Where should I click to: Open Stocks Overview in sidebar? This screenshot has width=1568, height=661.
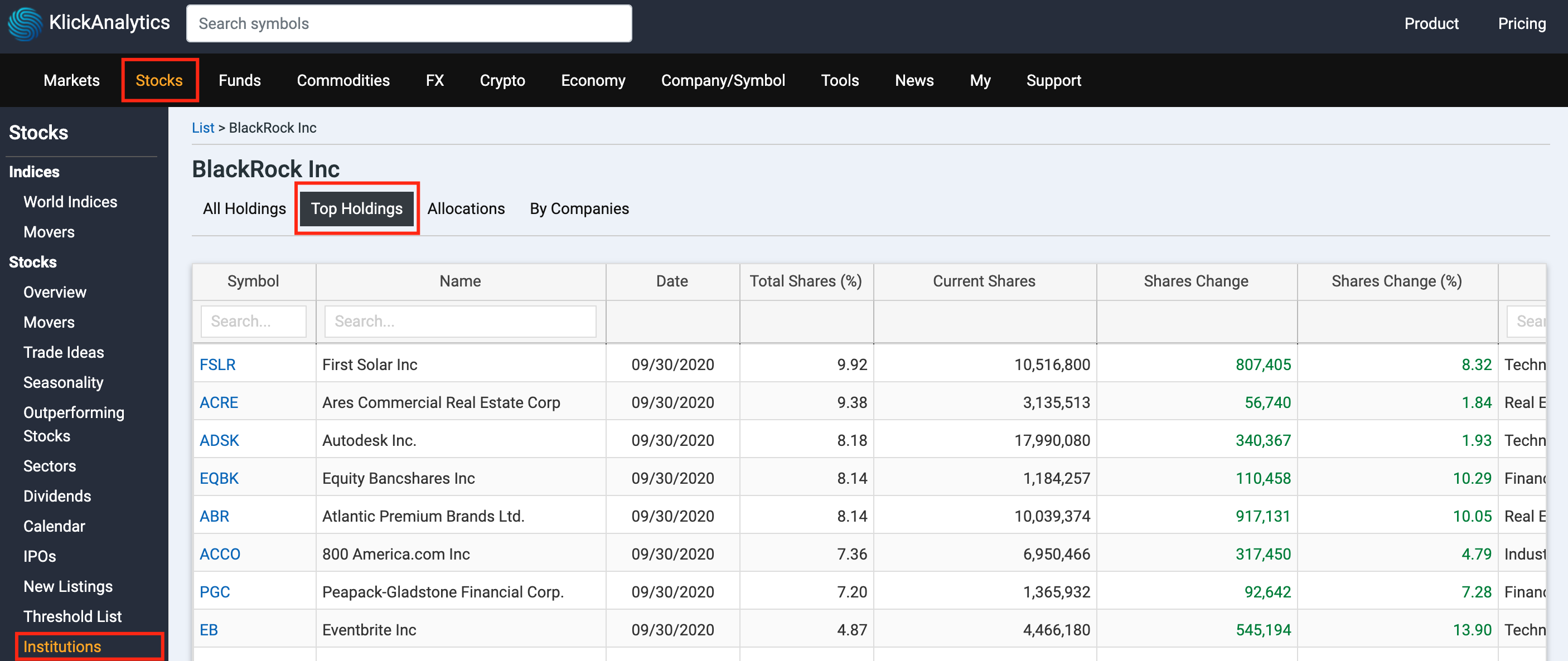coord(55,292)
